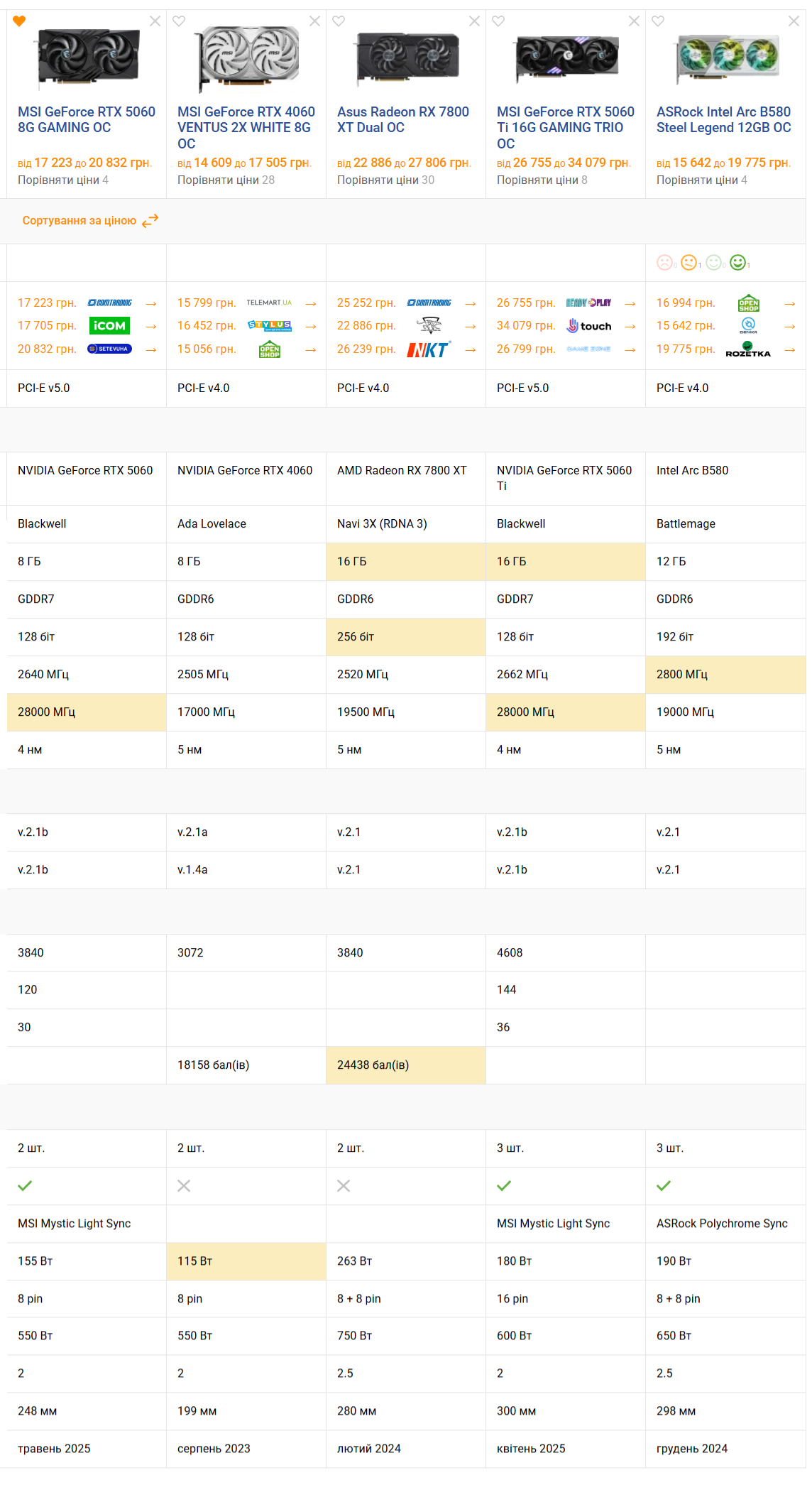Click Comtrading logo for 17 223 грн. offer

pyautogui.click(x=109, y=303)
